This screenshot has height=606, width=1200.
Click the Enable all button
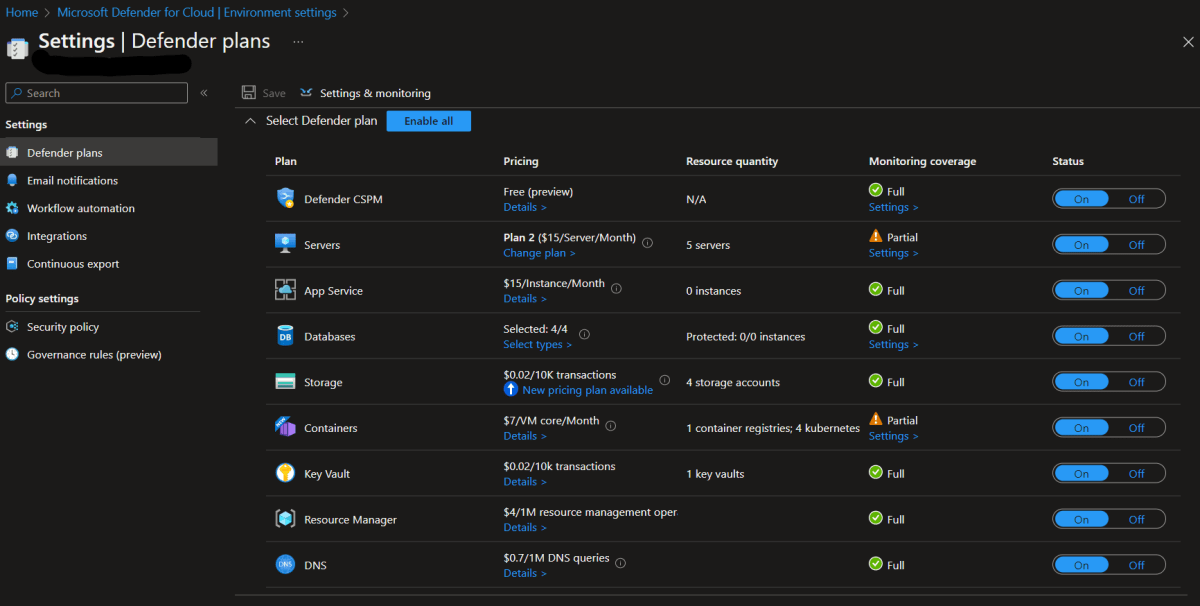click(x=428, y=121)
